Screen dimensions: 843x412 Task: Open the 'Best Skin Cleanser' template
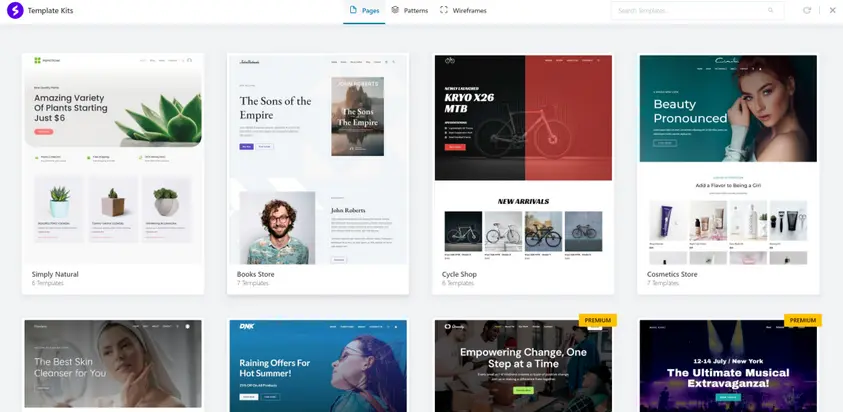point(113,365)
